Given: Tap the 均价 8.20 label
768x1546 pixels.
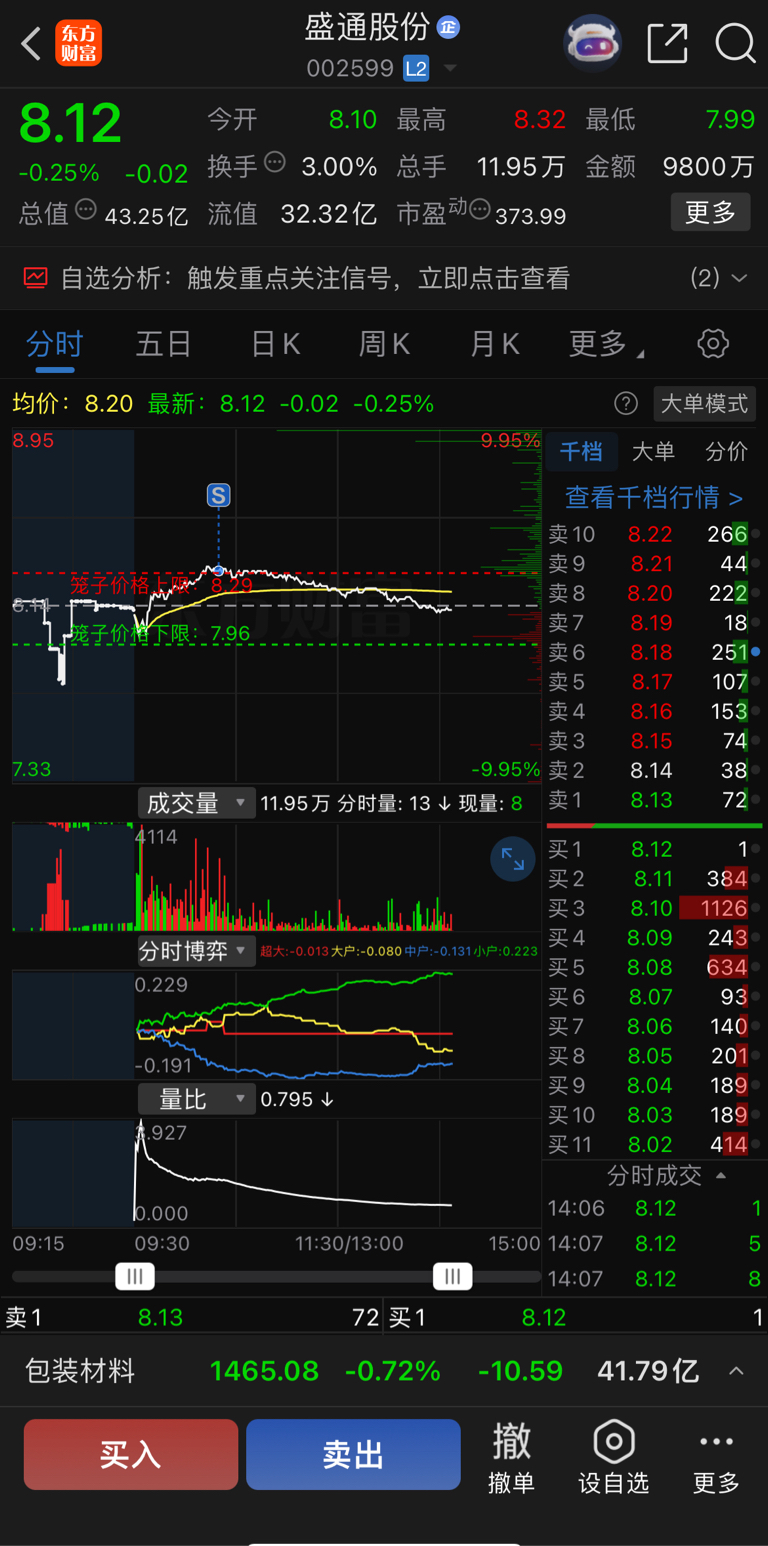Looking at the screenshot, I should point(73,404).
